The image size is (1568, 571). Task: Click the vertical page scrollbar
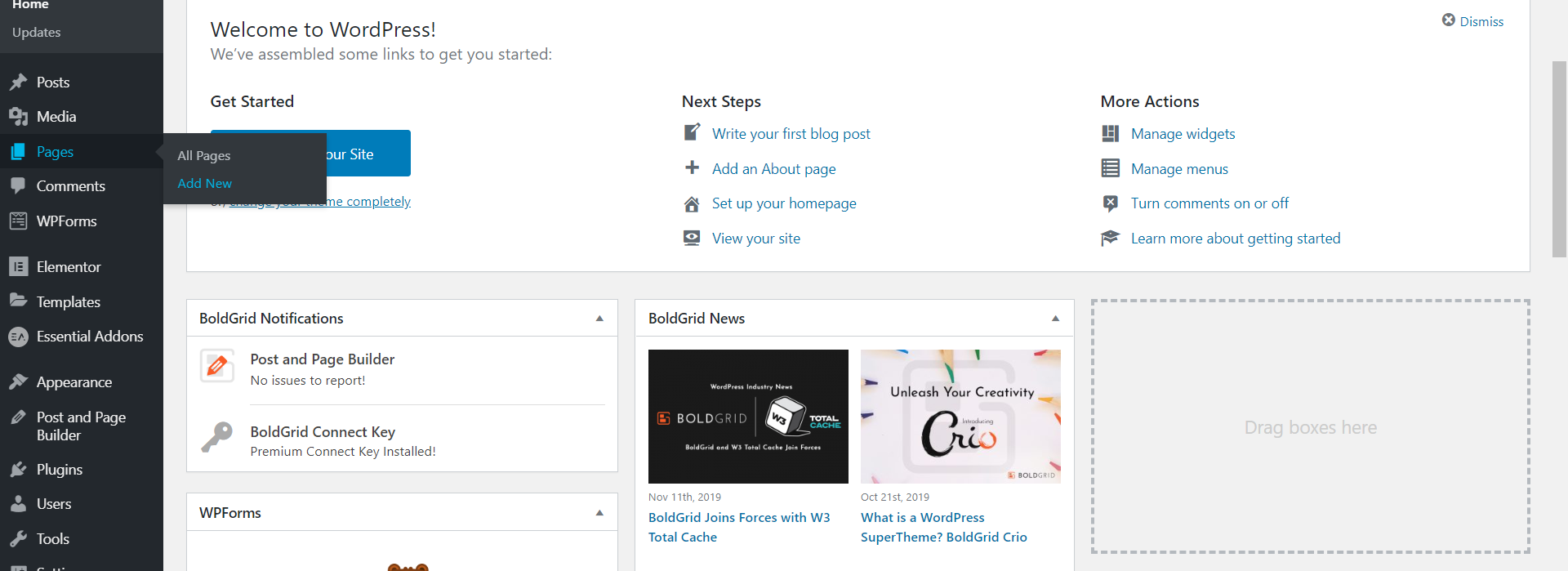point(1559,159)
